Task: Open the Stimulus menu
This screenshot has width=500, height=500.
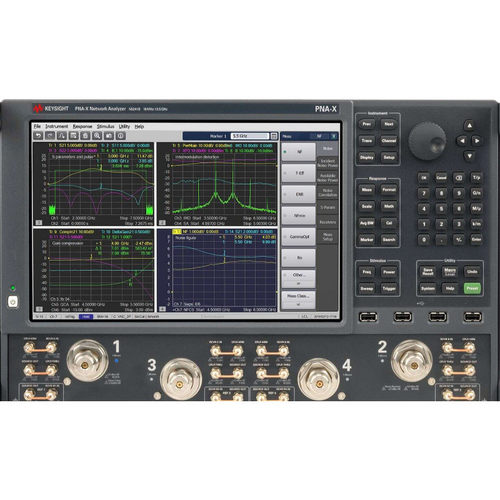Action: [105, 127]
